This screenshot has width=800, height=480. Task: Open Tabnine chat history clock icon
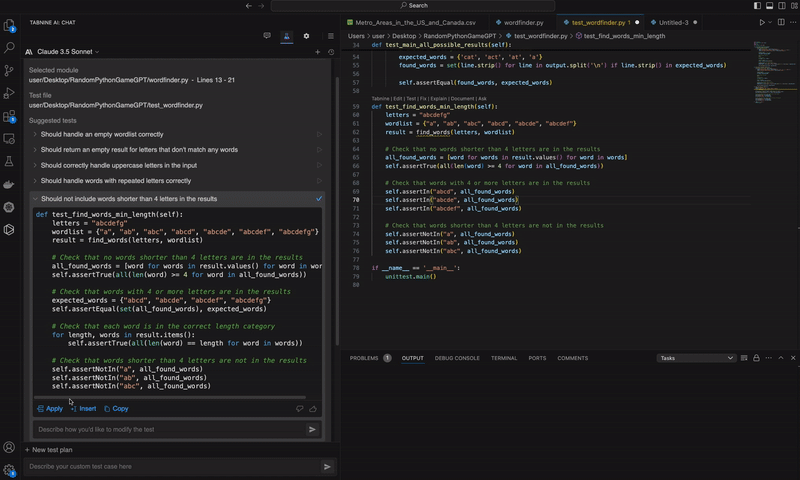tap(330, 52)
